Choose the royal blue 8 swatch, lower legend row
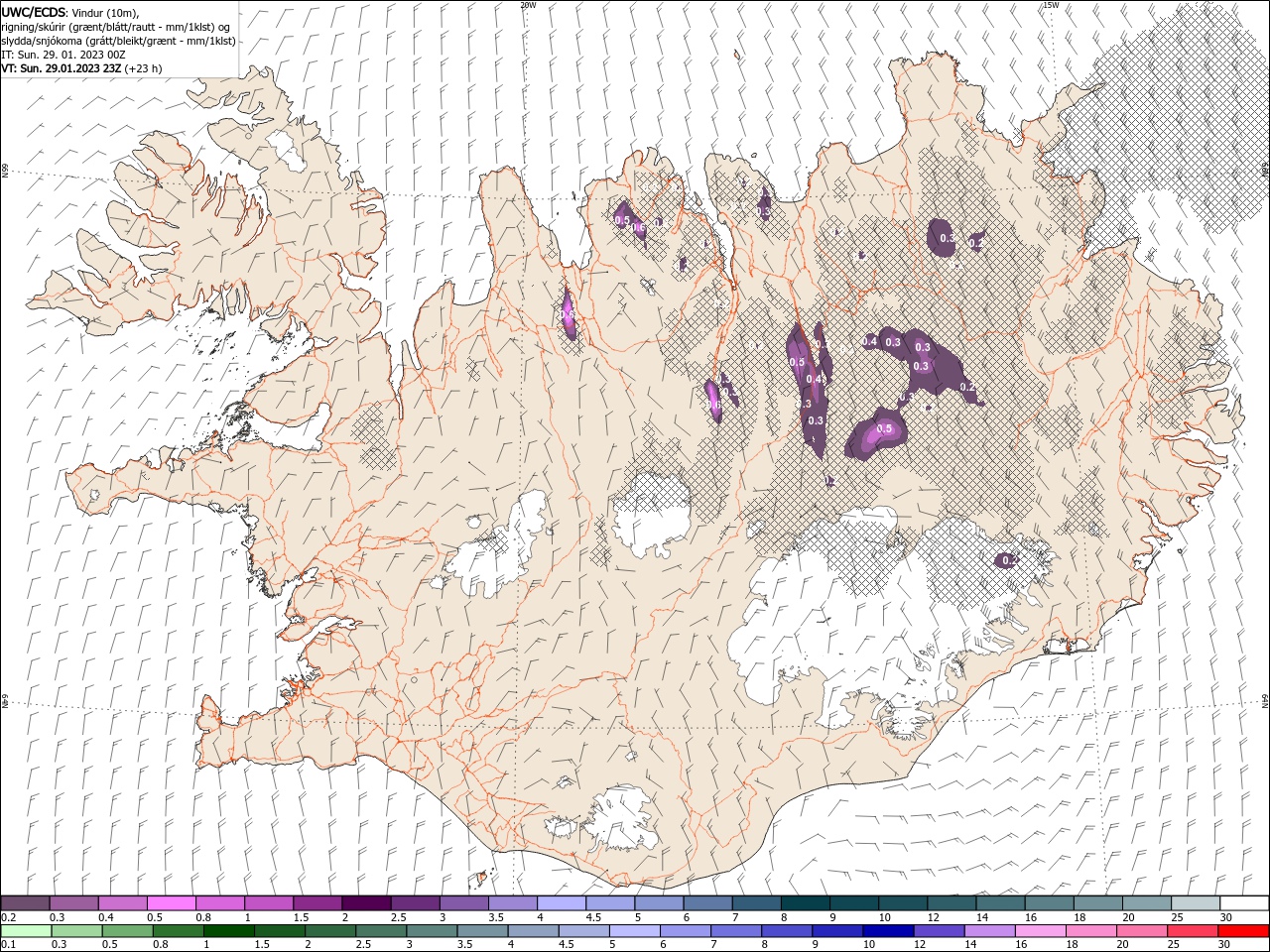Image resolution: width=1270 pixels, height=952 pixels. (x=787, y=931)
